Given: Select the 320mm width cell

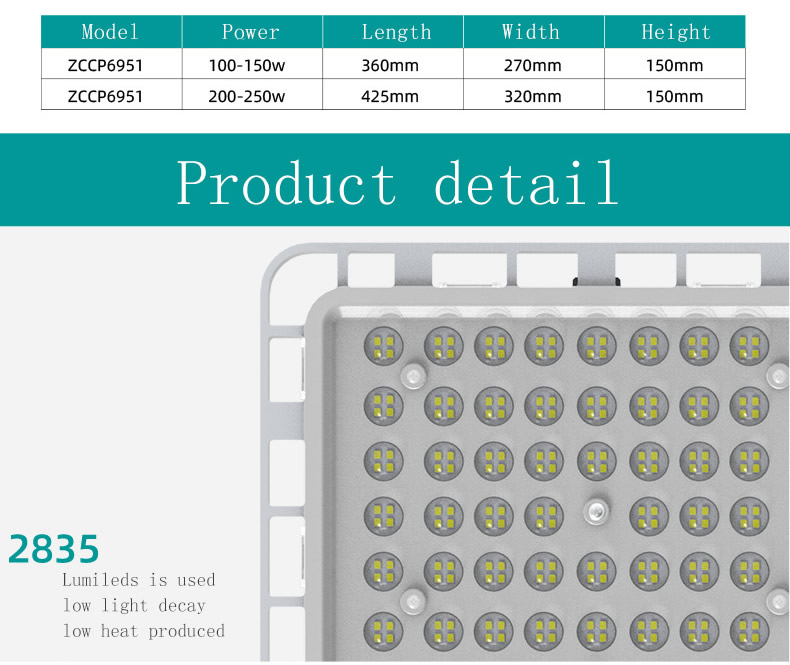Looking at the screenshot, I should [x=533, y=96].
